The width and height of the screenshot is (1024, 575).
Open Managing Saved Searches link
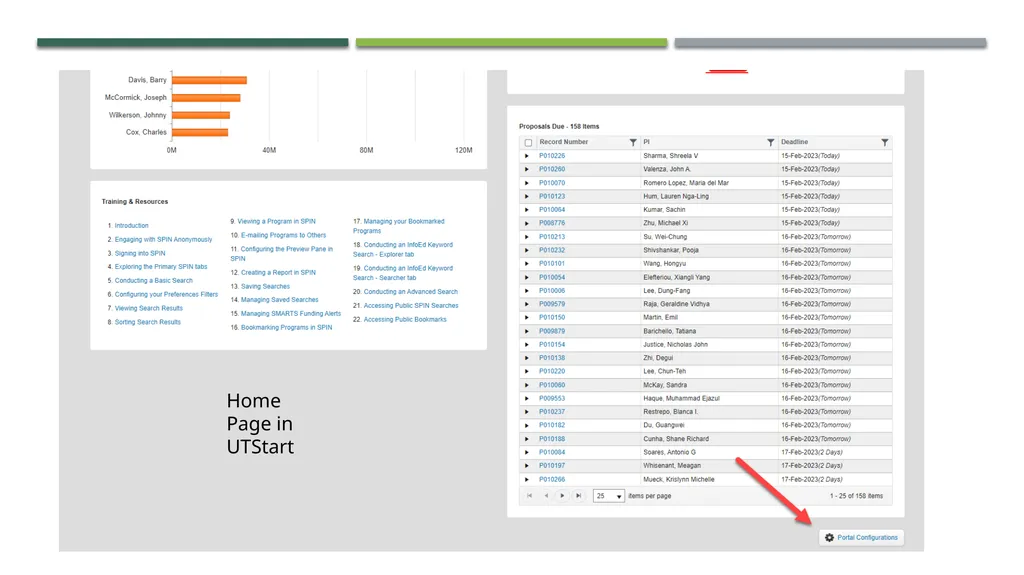coord(280,299)
